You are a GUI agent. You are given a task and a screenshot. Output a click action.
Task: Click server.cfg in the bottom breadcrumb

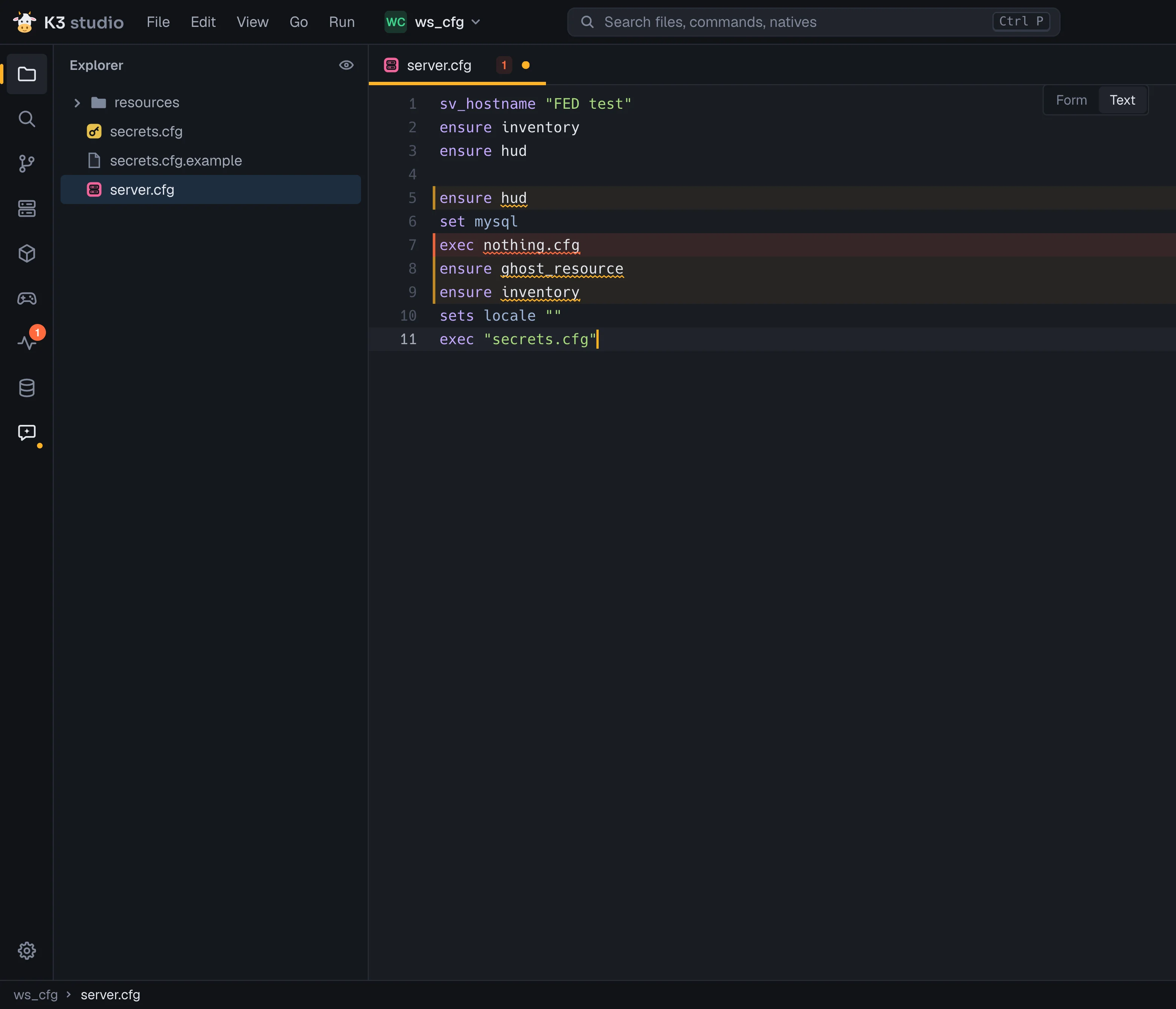click(x=110, y=995)
